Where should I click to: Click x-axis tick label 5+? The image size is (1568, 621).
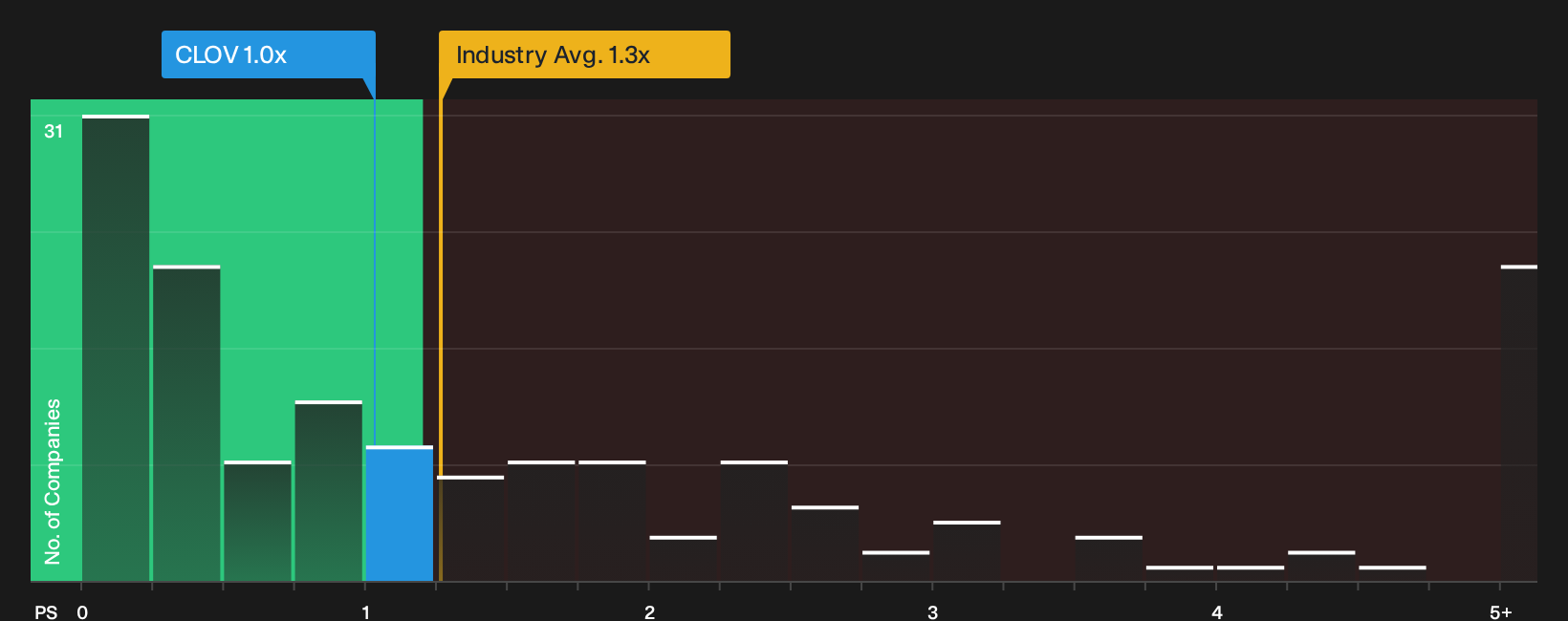1500,612
